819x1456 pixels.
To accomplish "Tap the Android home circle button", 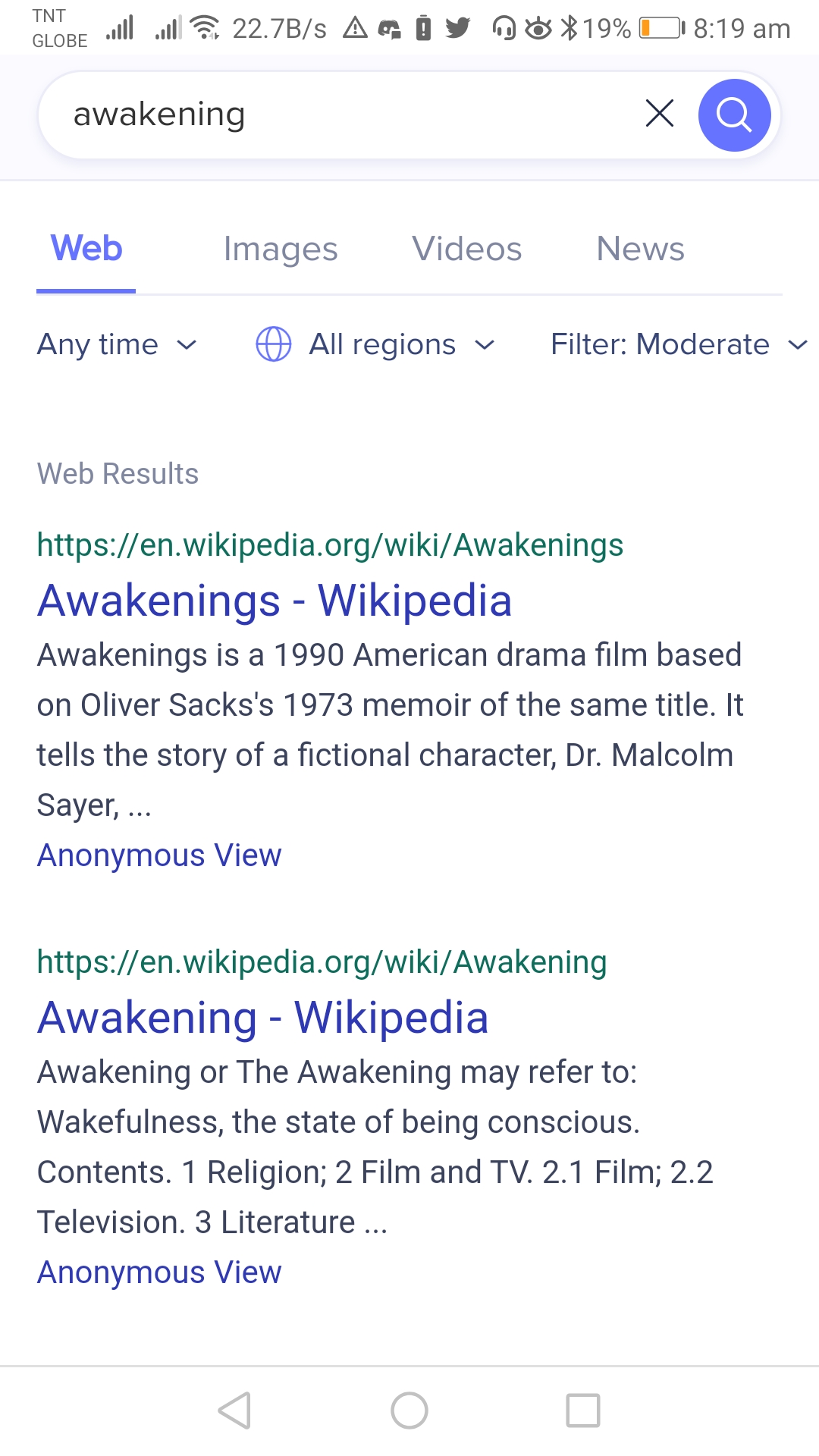I will 409,1410.
